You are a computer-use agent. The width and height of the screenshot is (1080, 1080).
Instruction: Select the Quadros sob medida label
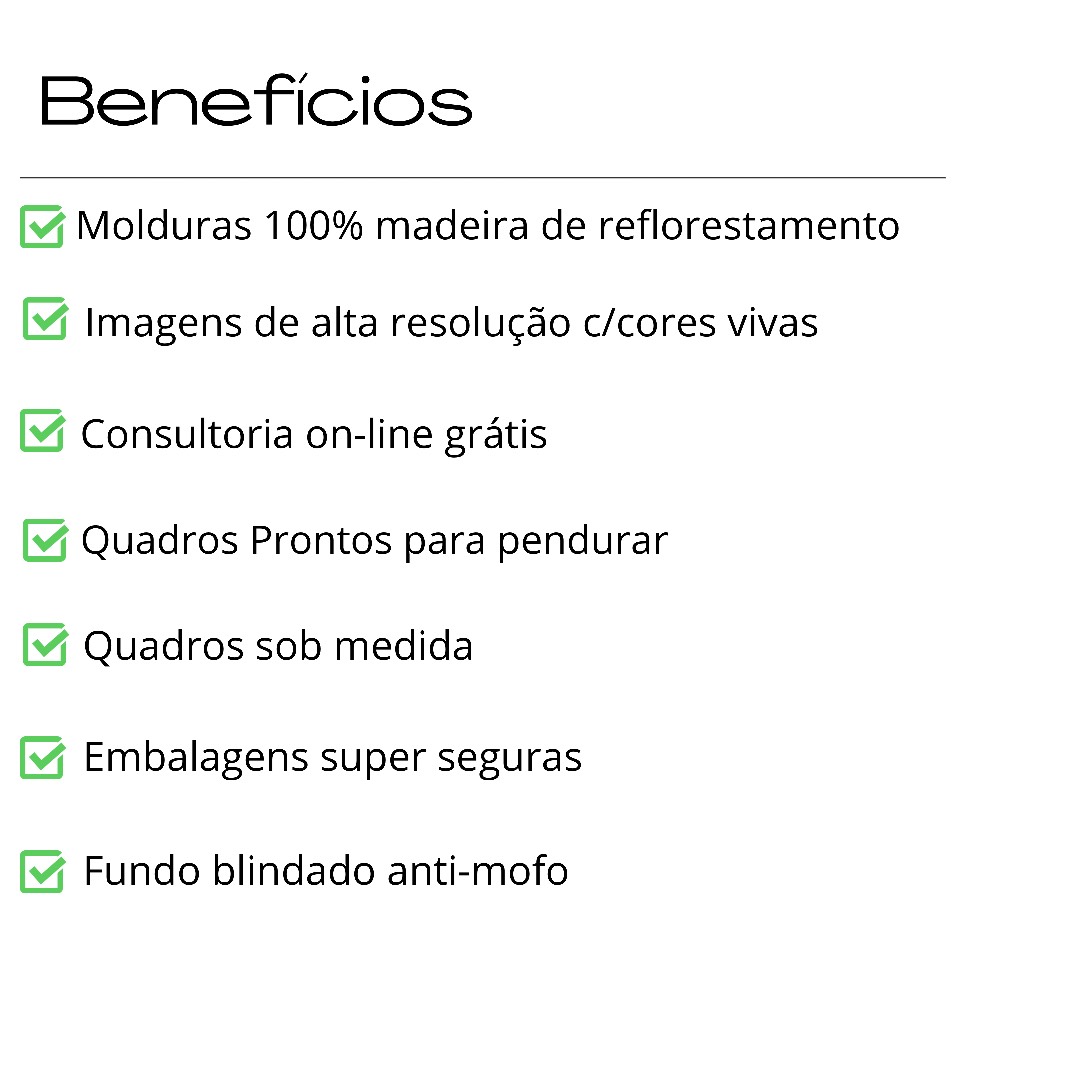[x=278, y=646]
